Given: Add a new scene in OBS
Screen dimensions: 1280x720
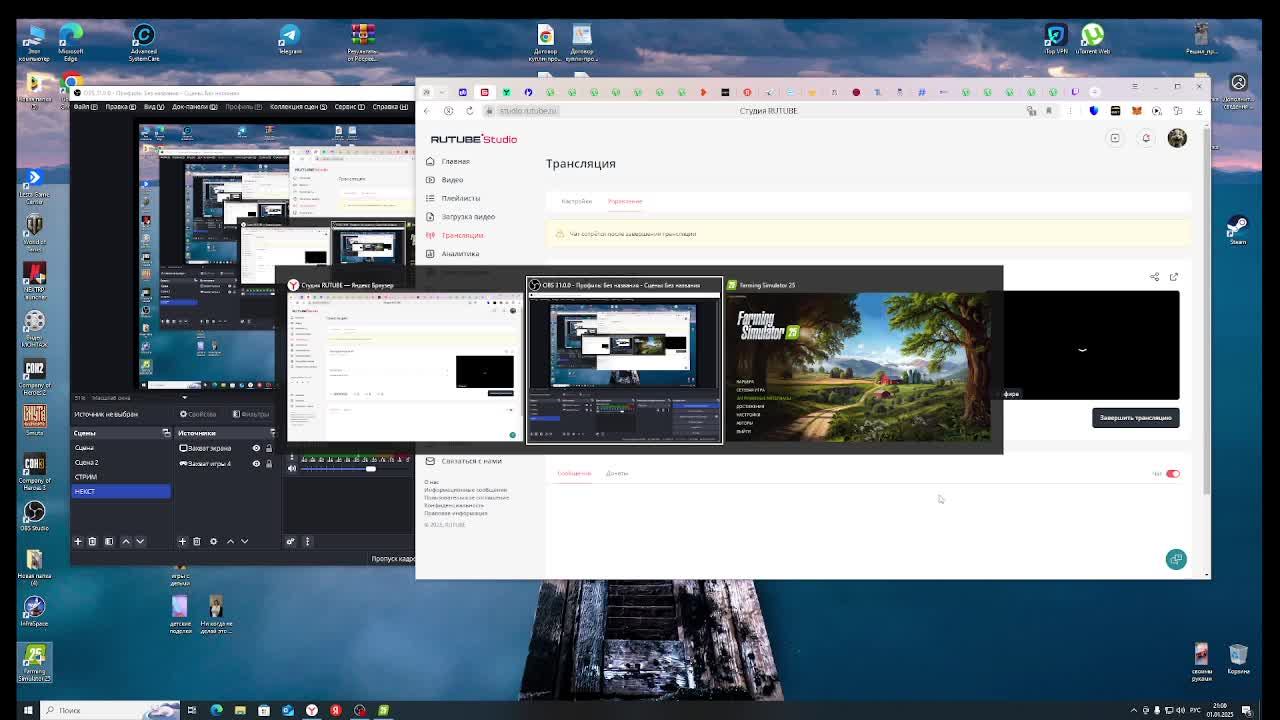Looking at the screenshot, I should tap(77, 541).
